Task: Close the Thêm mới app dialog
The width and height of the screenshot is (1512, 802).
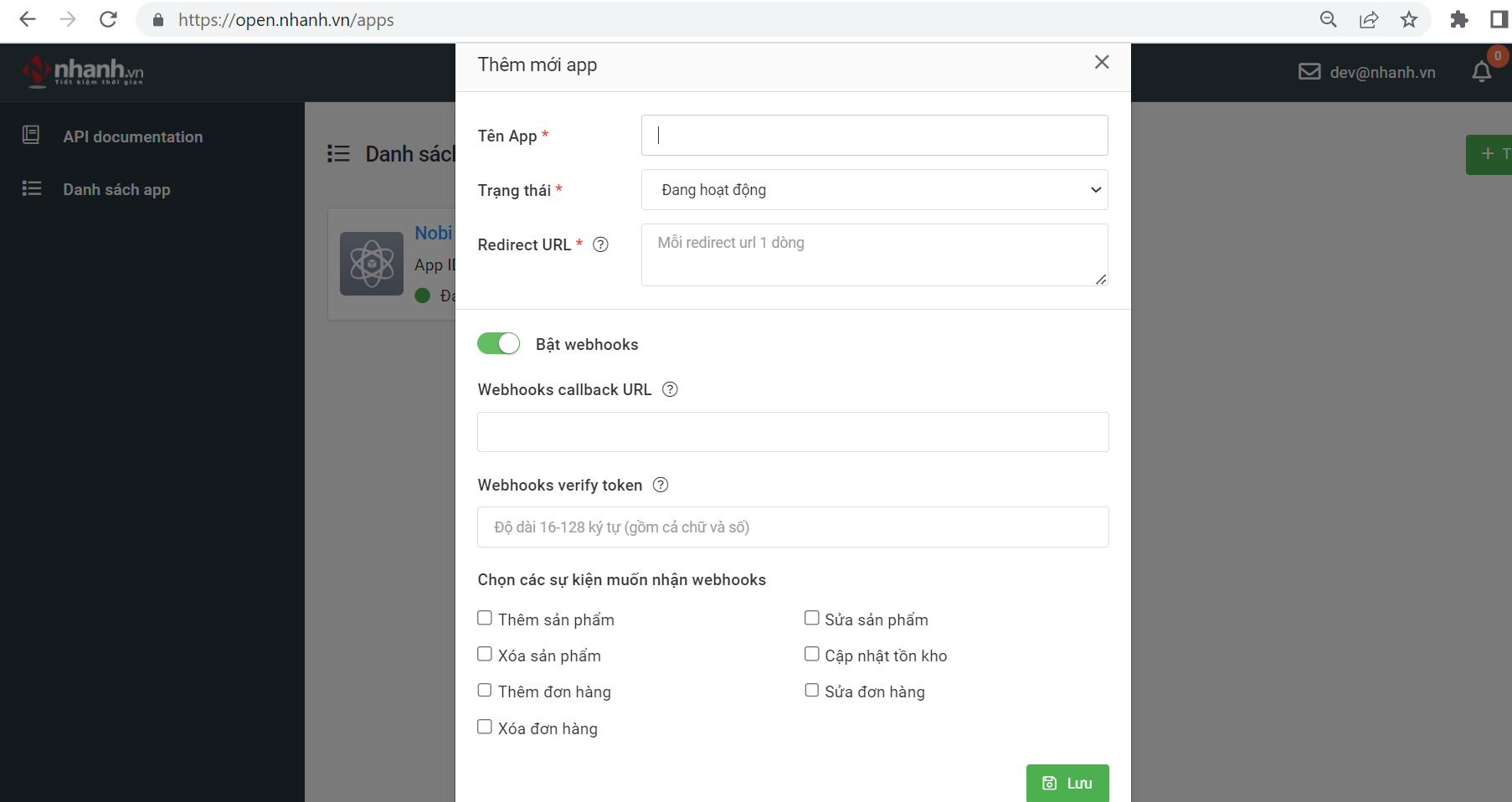Action: click(x=1102, y=62)
